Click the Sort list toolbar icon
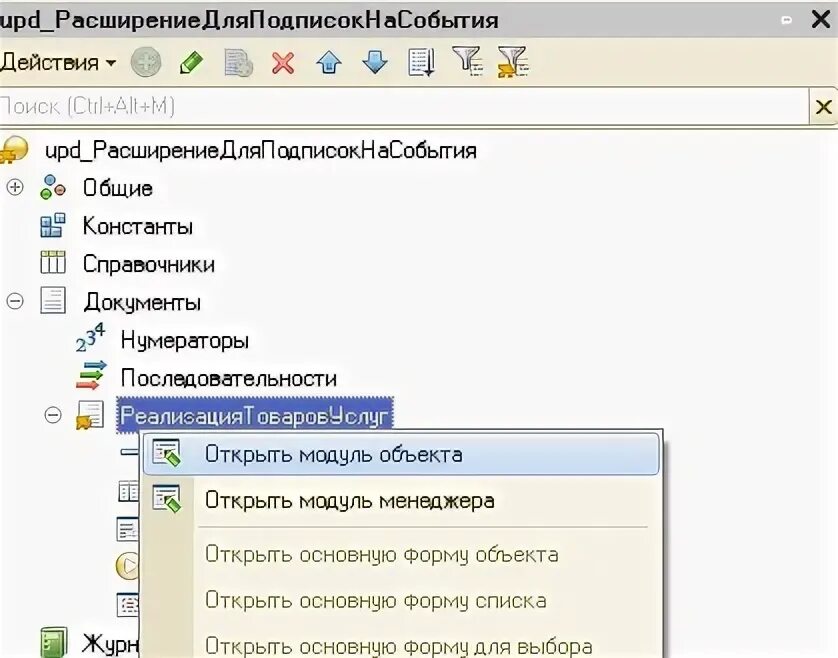Viewport: 838px width, 658px height. [x=421, y=63]
